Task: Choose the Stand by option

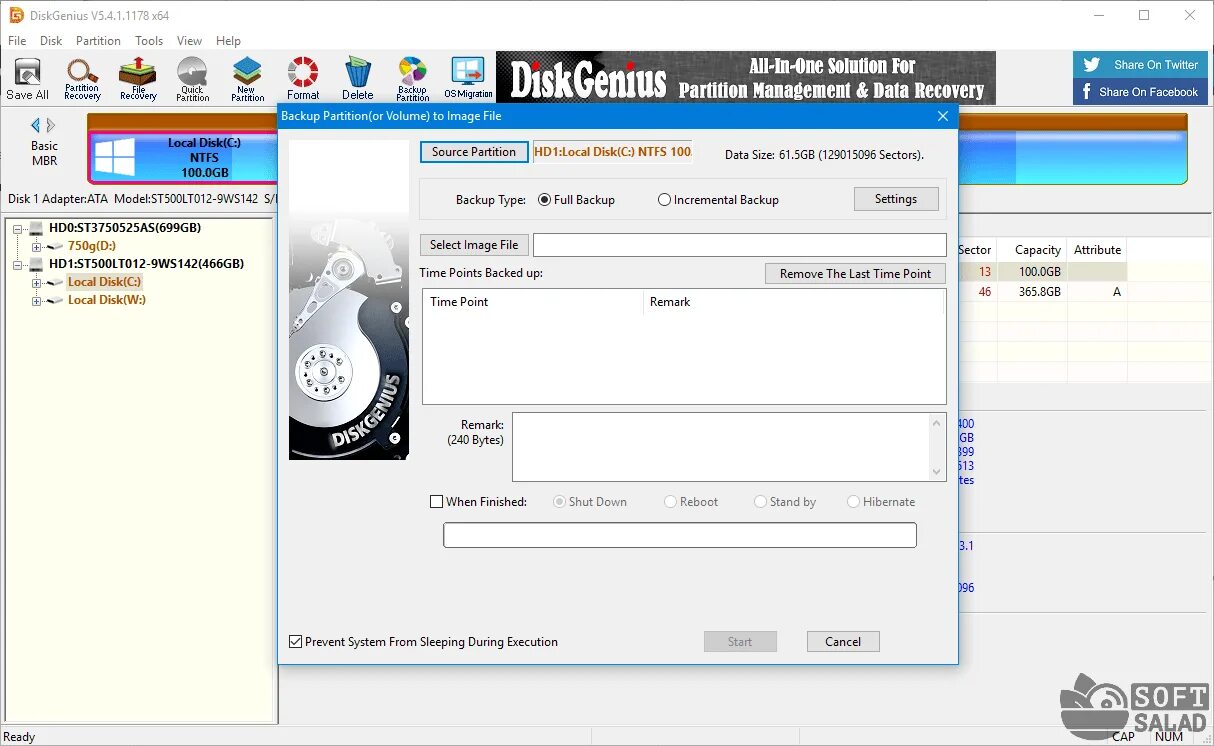Action: (761, 502)
